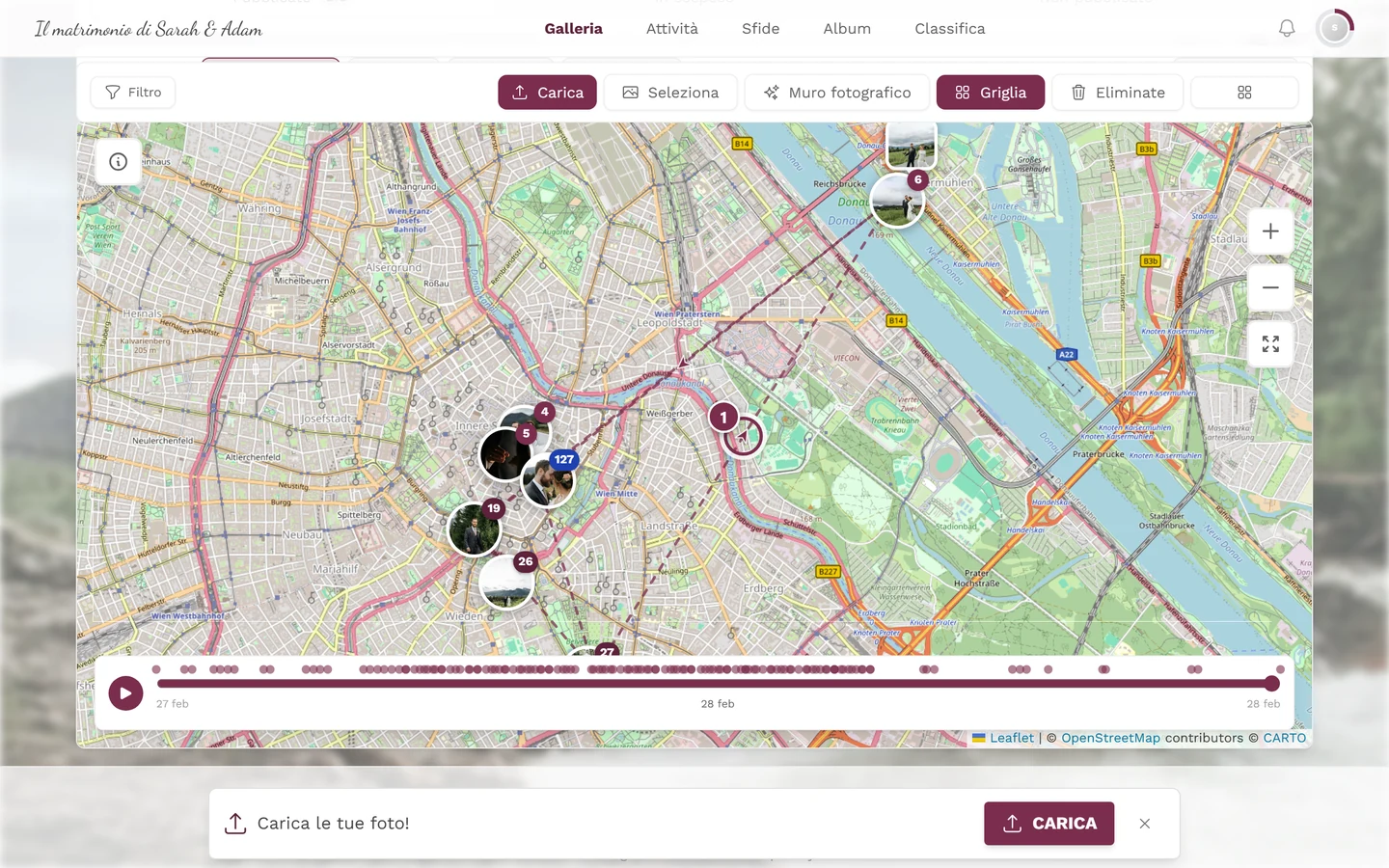1389x868 pixels.
Task: Open the OpenStreetMap contributors link
Action: [1111, 738]
